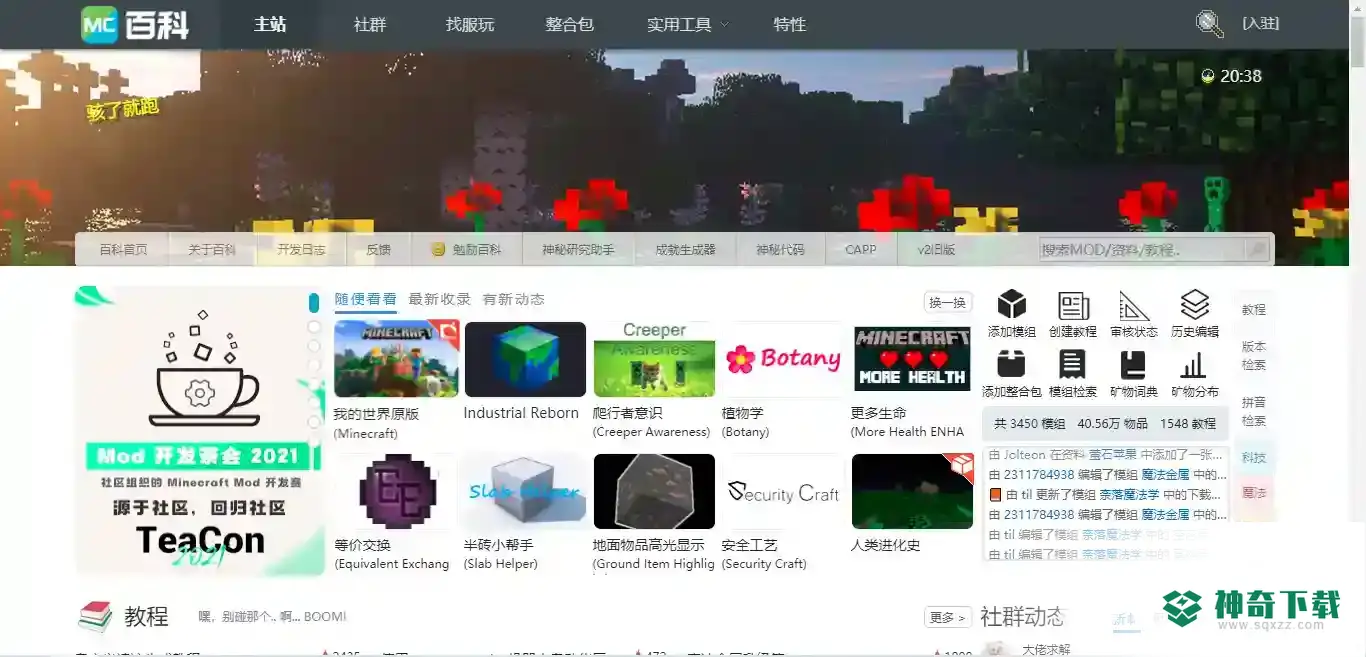Open Creeper Awareness mod thumbnail
Screen dimensions: 1366x657
pyautogui.click(x=654, y=359)
